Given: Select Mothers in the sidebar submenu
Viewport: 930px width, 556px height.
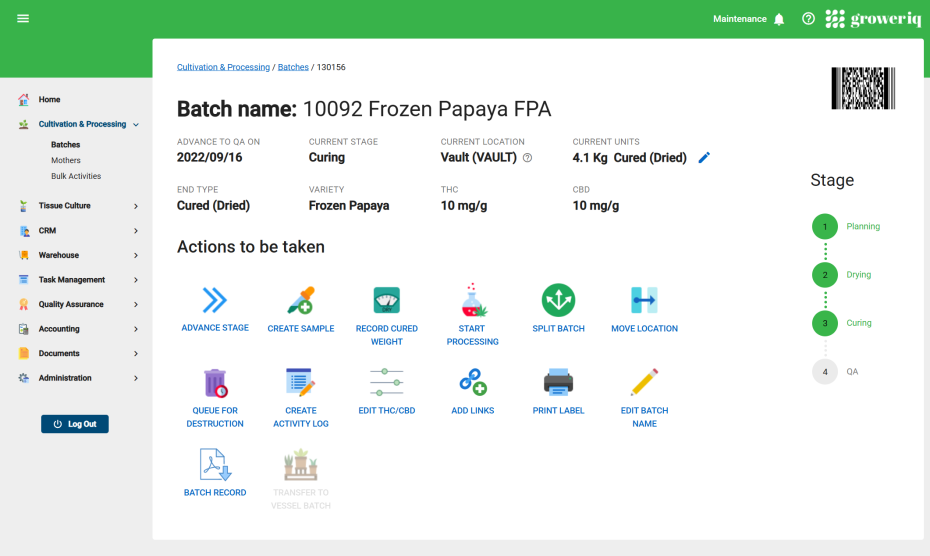Looking at the screenshot, I should coord(66,160).
